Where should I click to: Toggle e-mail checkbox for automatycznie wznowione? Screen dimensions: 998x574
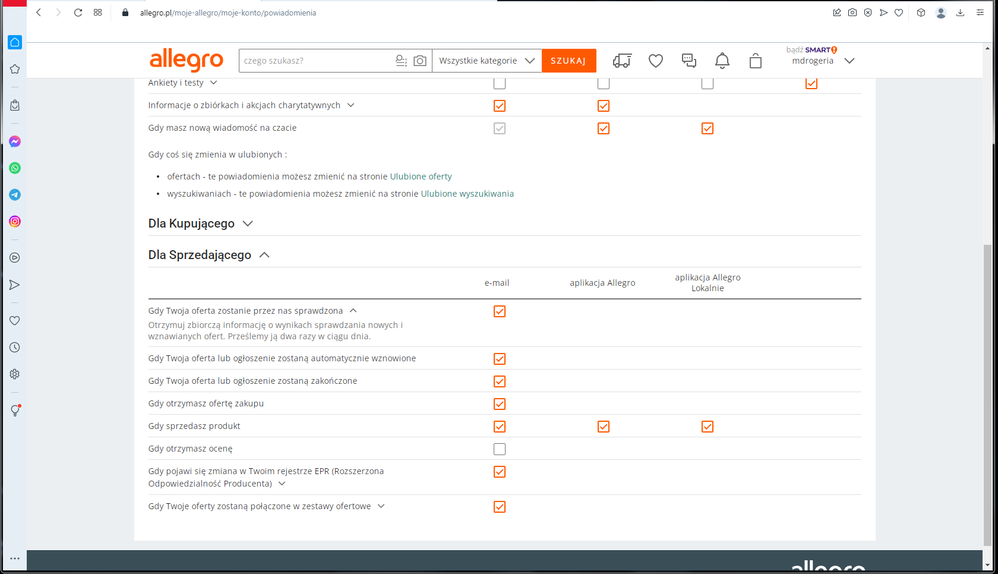[500, 359]
